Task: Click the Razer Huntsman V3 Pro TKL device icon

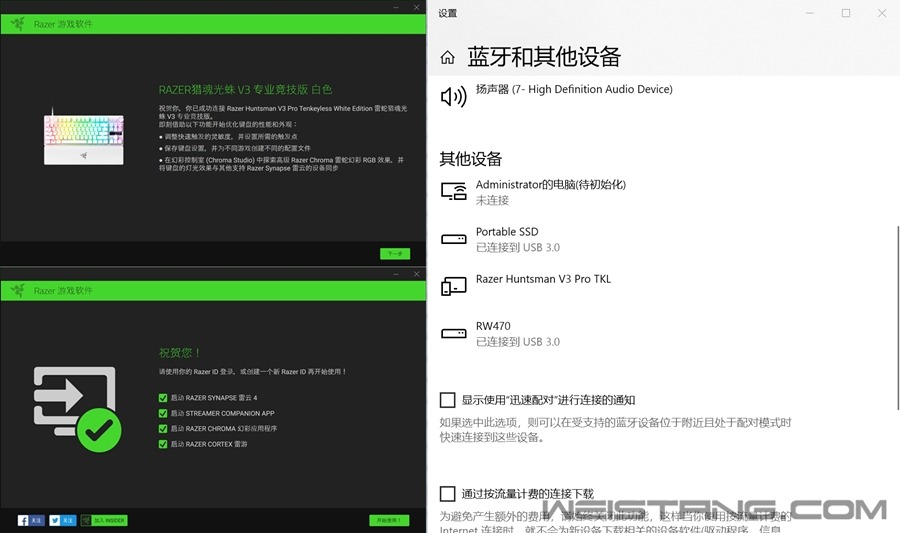Action: (453, 286)
